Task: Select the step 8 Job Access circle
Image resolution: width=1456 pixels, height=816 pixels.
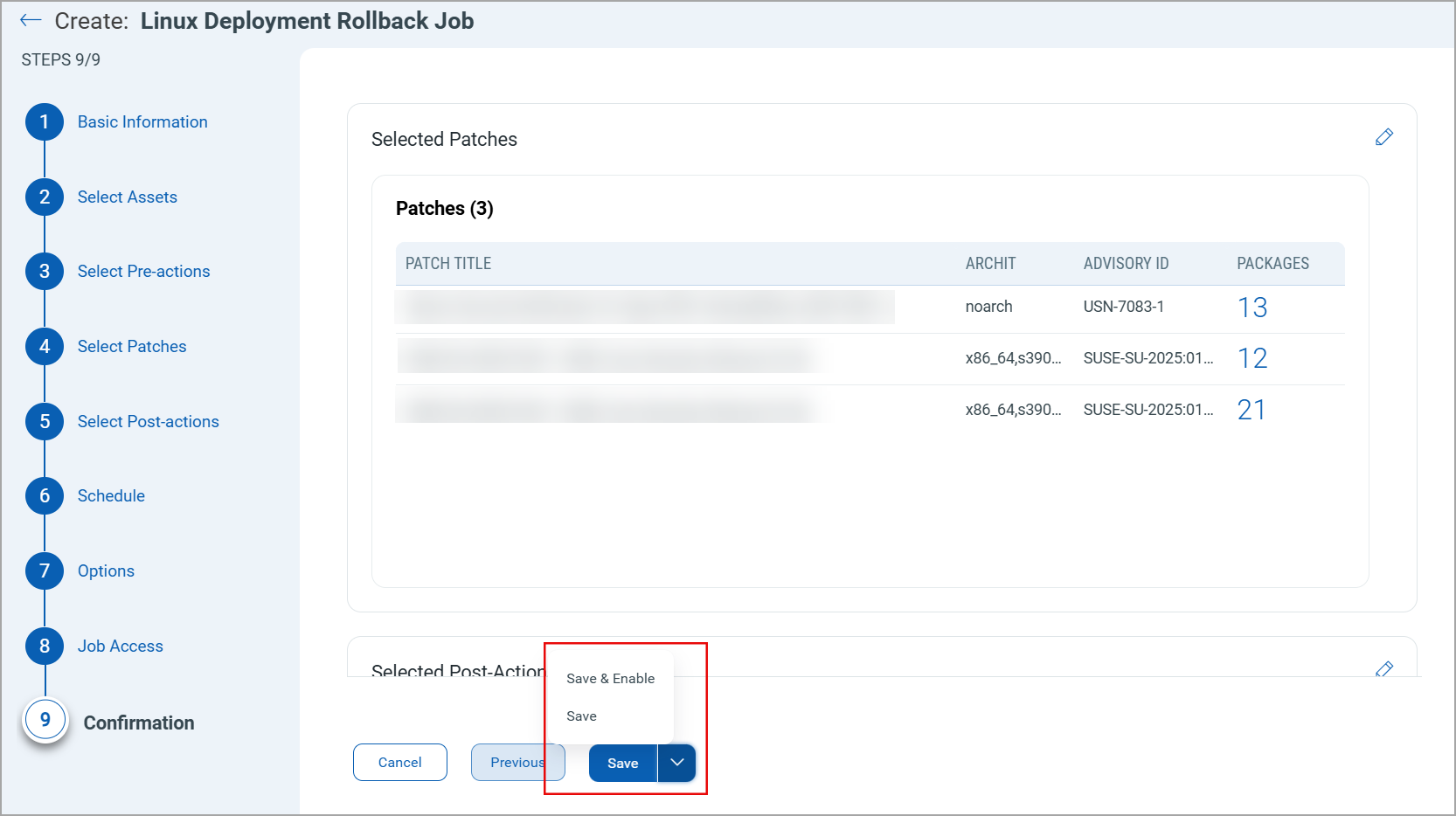Action: coord(44,646)
